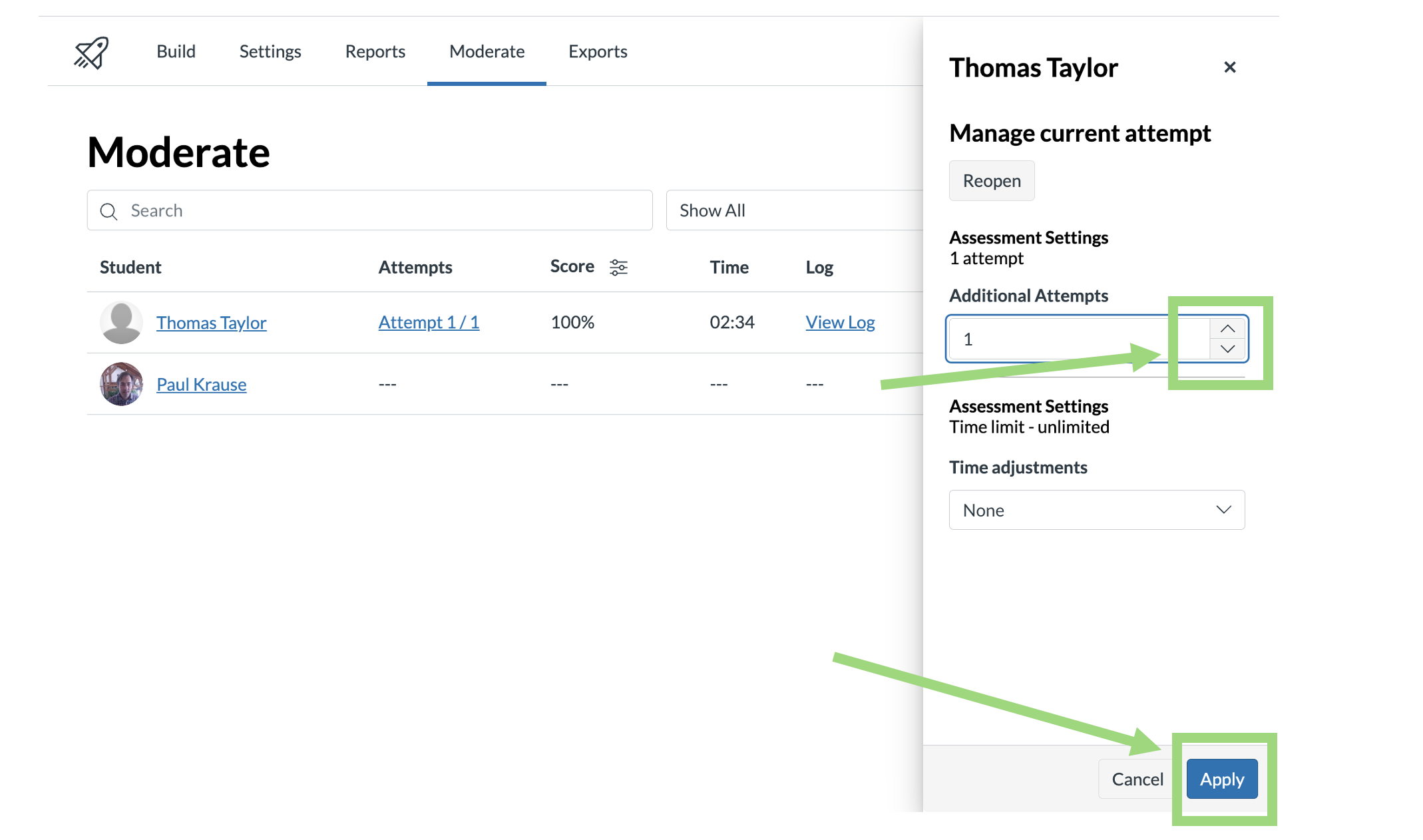Expand the Time adjustments dropdown
This screenshot has width=1423, height=840.
(x=1097, y=510)
